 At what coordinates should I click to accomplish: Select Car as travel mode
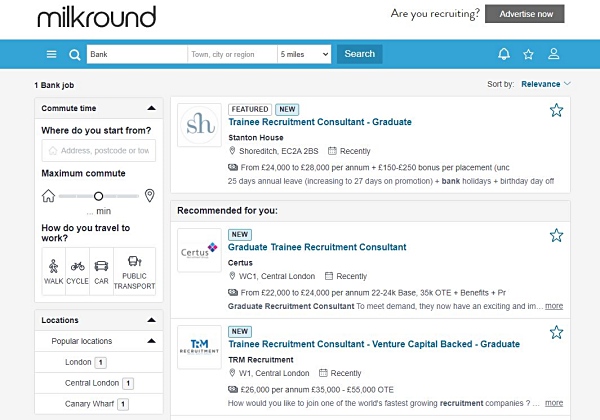(101, 271)
